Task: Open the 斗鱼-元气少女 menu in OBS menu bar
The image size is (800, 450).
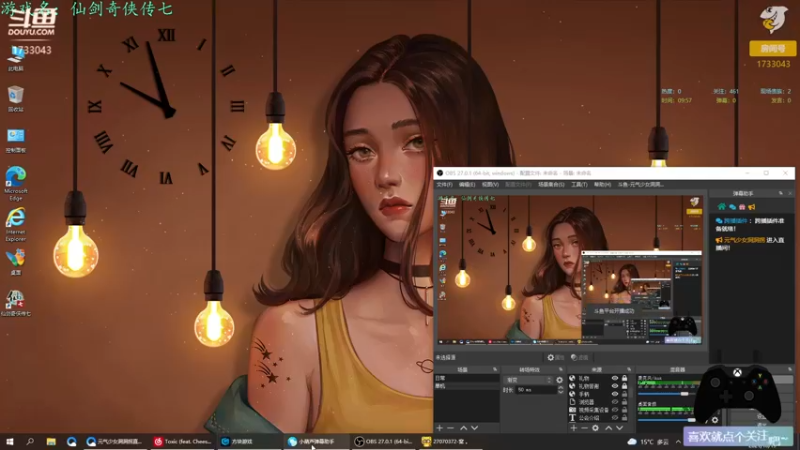Action: pos(640,184)
